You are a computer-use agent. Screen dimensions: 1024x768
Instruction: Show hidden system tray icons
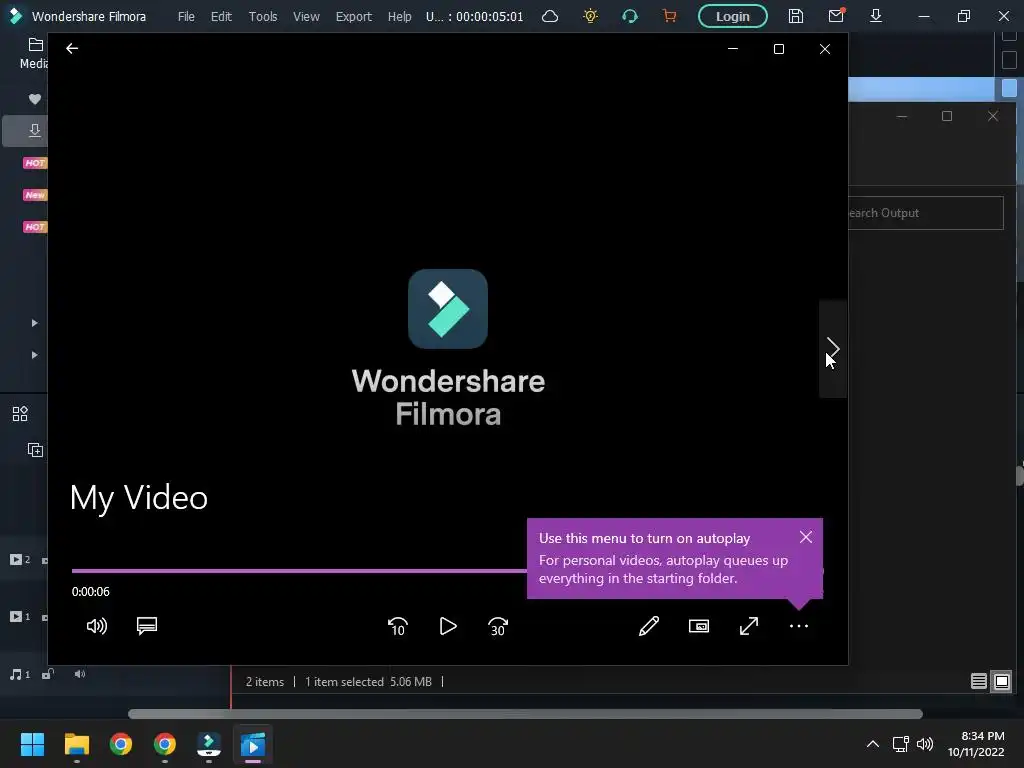click(872, 744)
